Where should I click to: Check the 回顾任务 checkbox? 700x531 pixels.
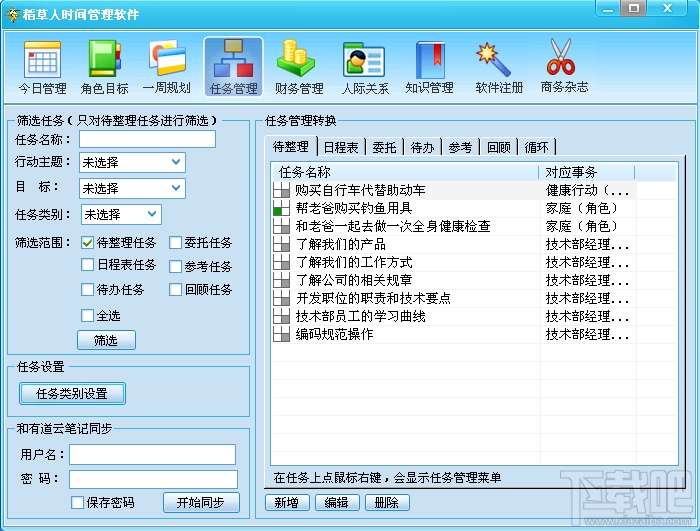click(x=175, y=289)
